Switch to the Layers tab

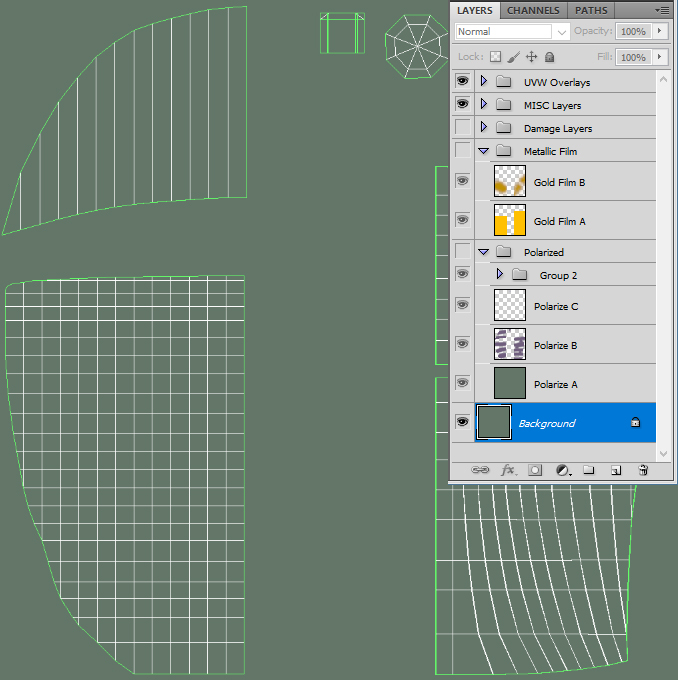tap(475, 10)
